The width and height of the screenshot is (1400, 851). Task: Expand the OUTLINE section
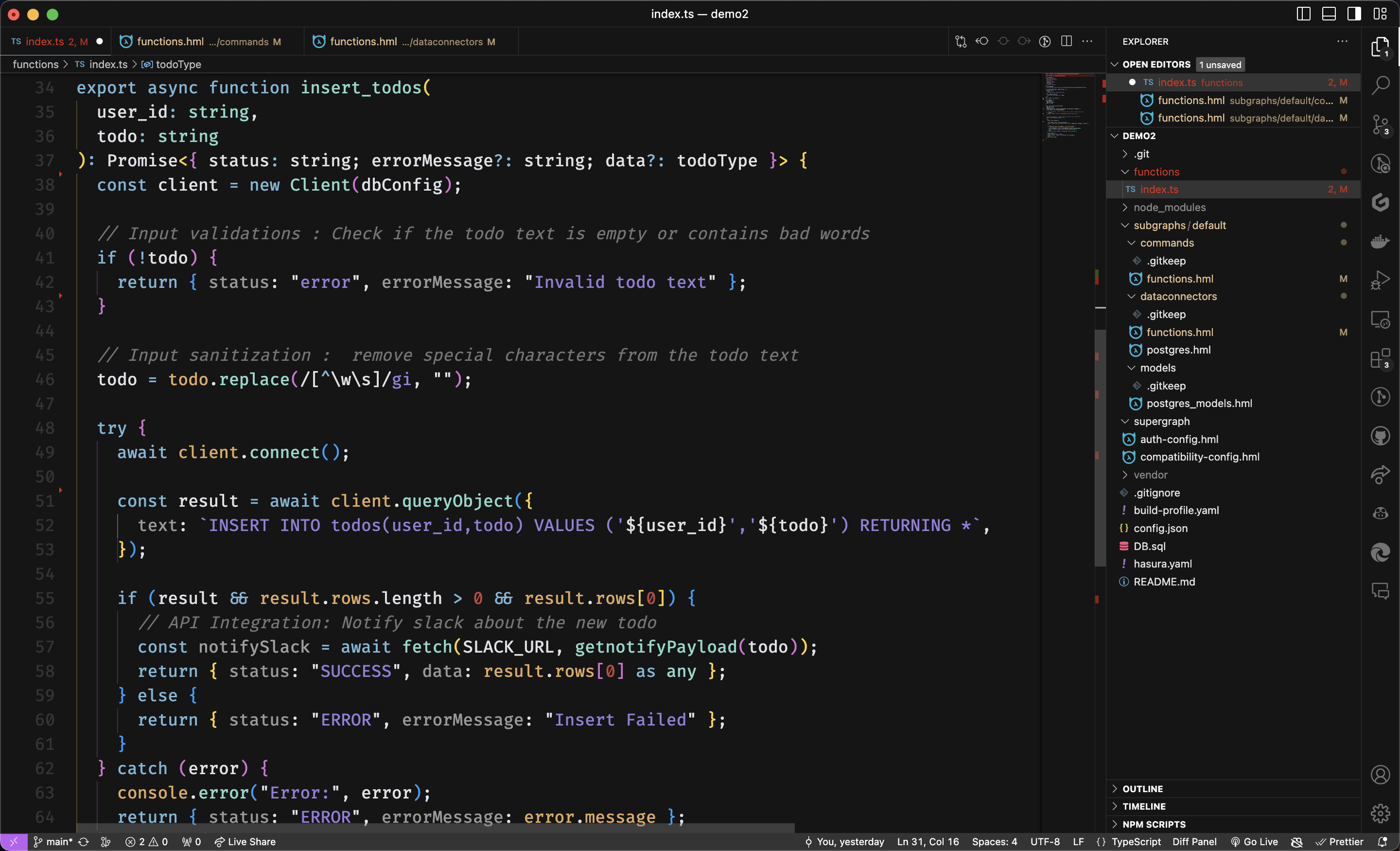tap(1143, 789)
